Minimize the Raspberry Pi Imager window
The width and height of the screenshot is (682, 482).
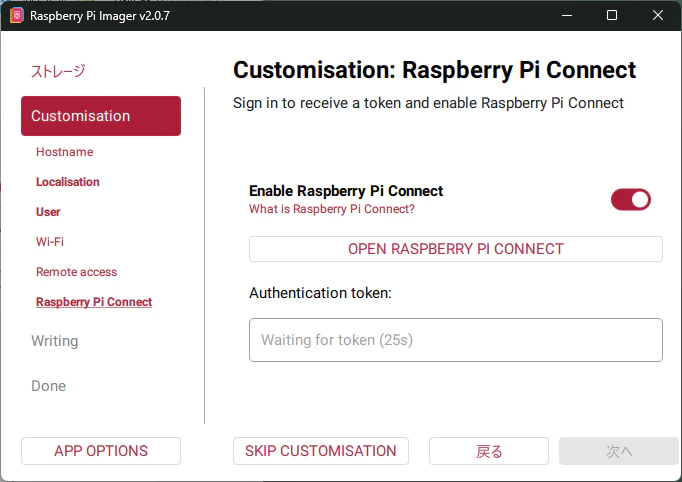pos(567,15)
